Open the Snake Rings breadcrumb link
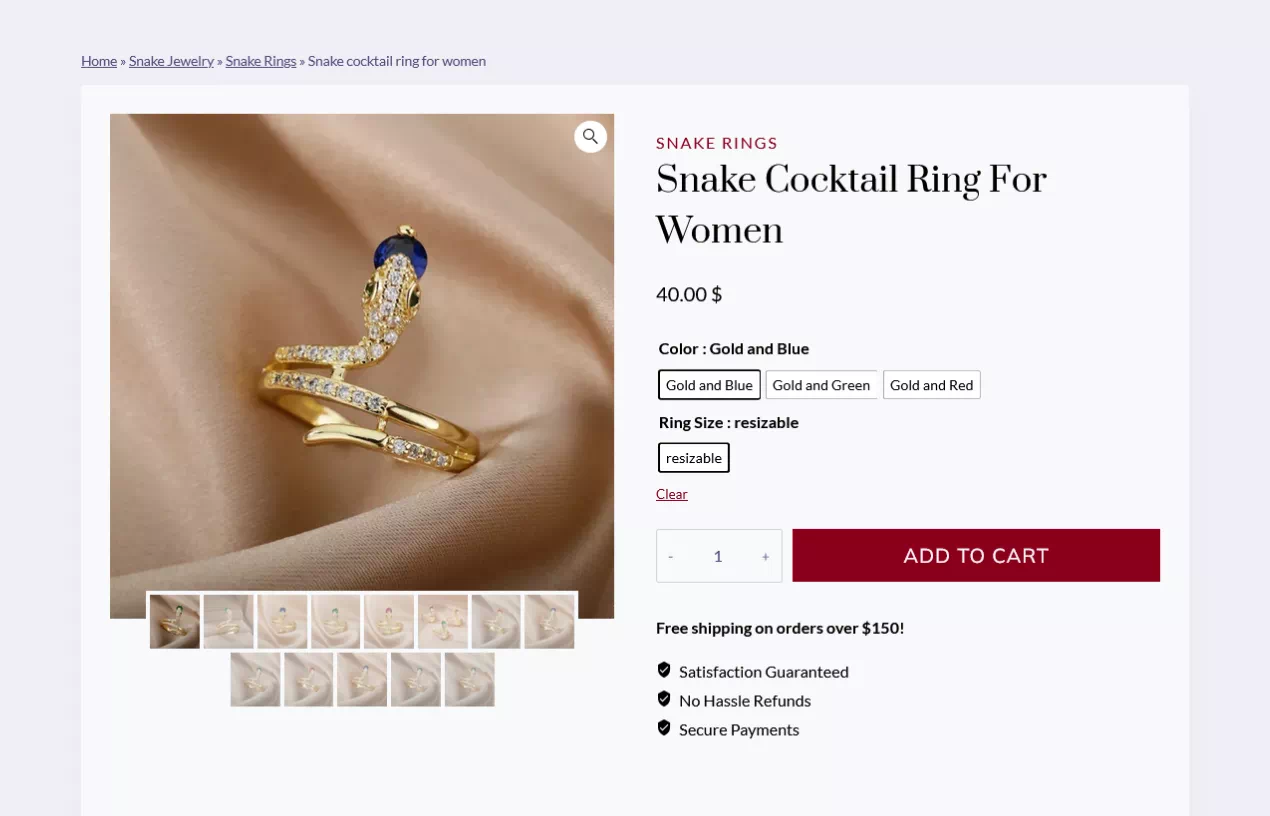Viewport: 1270px width, 816px height. click(261, 61)
